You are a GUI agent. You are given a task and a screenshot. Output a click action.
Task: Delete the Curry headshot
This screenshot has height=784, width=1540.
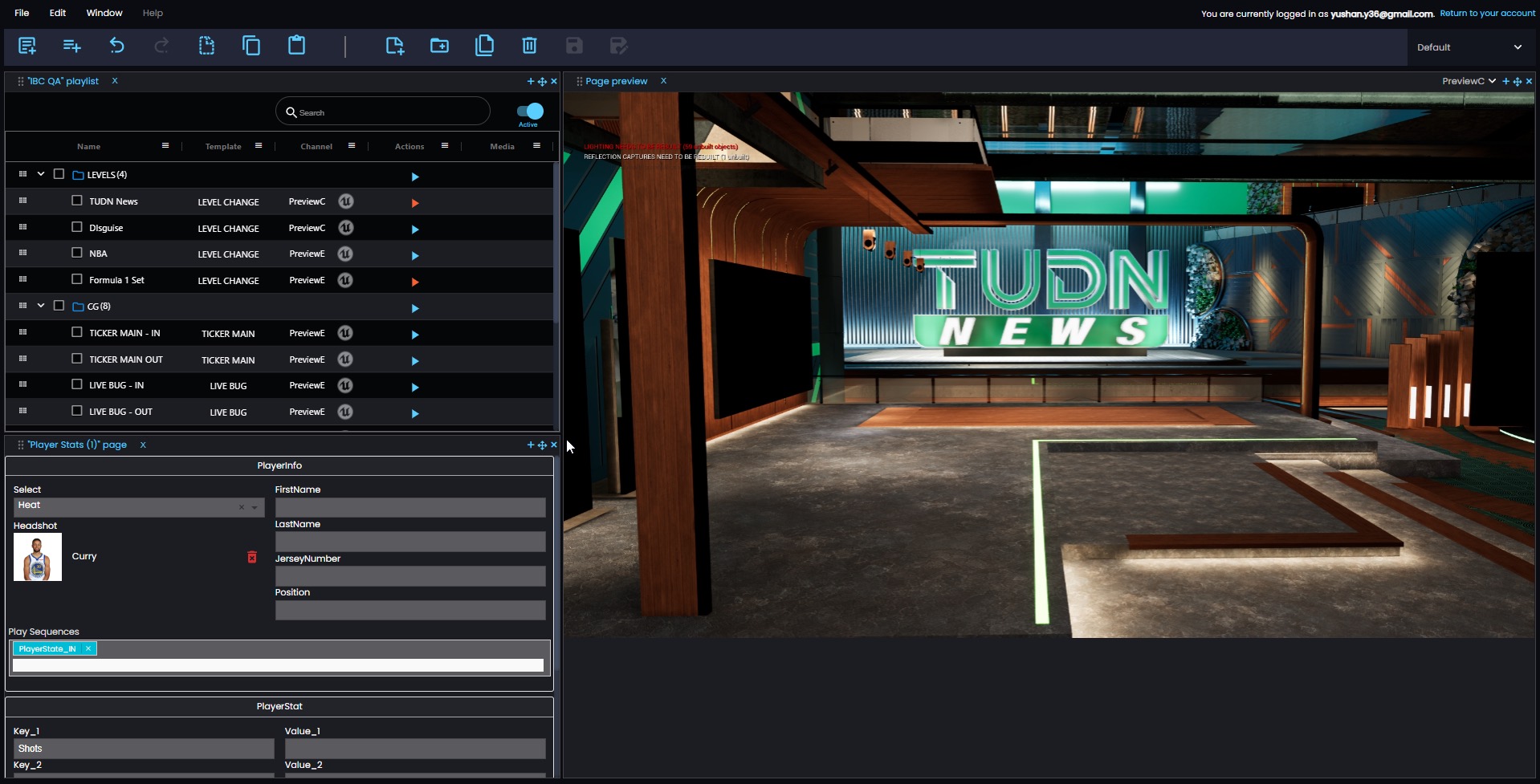pyautogui.click(x=252, y=557)
